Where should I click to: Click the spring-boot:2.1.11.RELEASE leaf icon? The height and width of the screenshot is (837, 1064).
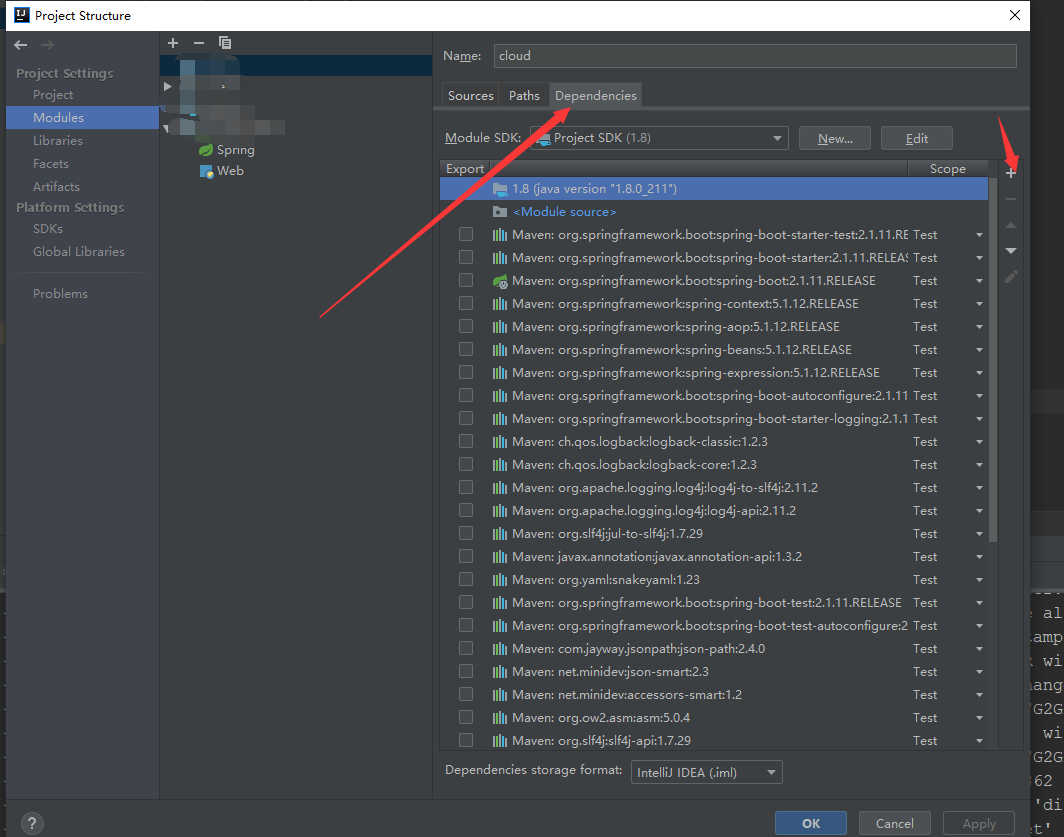[x=499, y=281]
